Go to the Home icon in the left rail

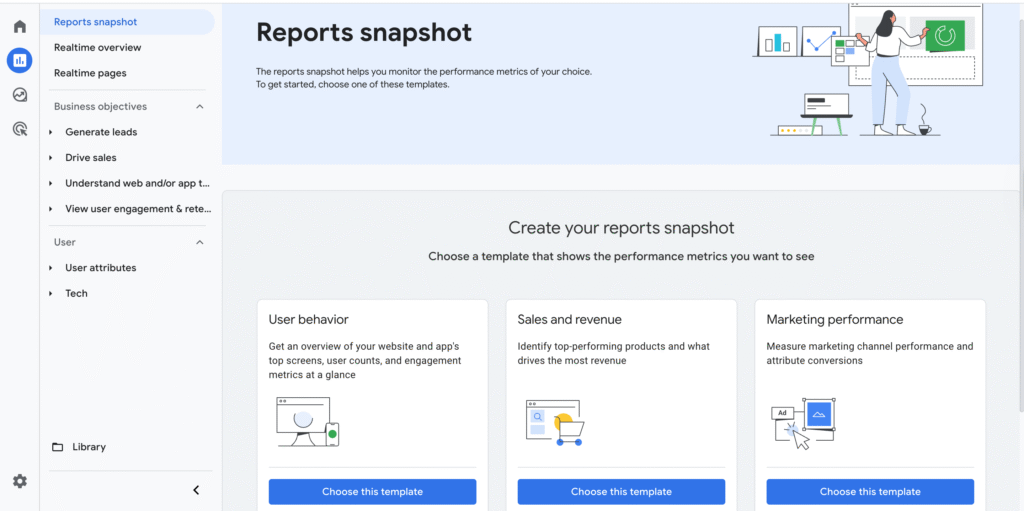point(20,27)
